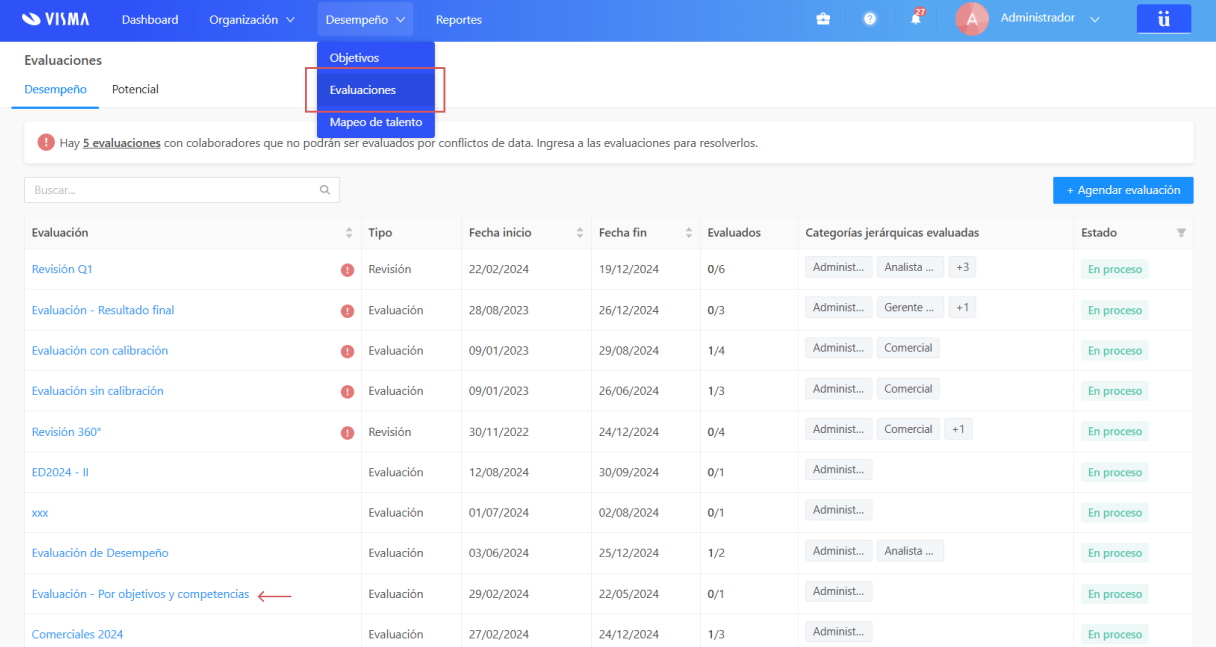Open the Revisión Q1 evaluation
Image resolution: width=1216 pixels, height=647 pixels.
point(62,270)
